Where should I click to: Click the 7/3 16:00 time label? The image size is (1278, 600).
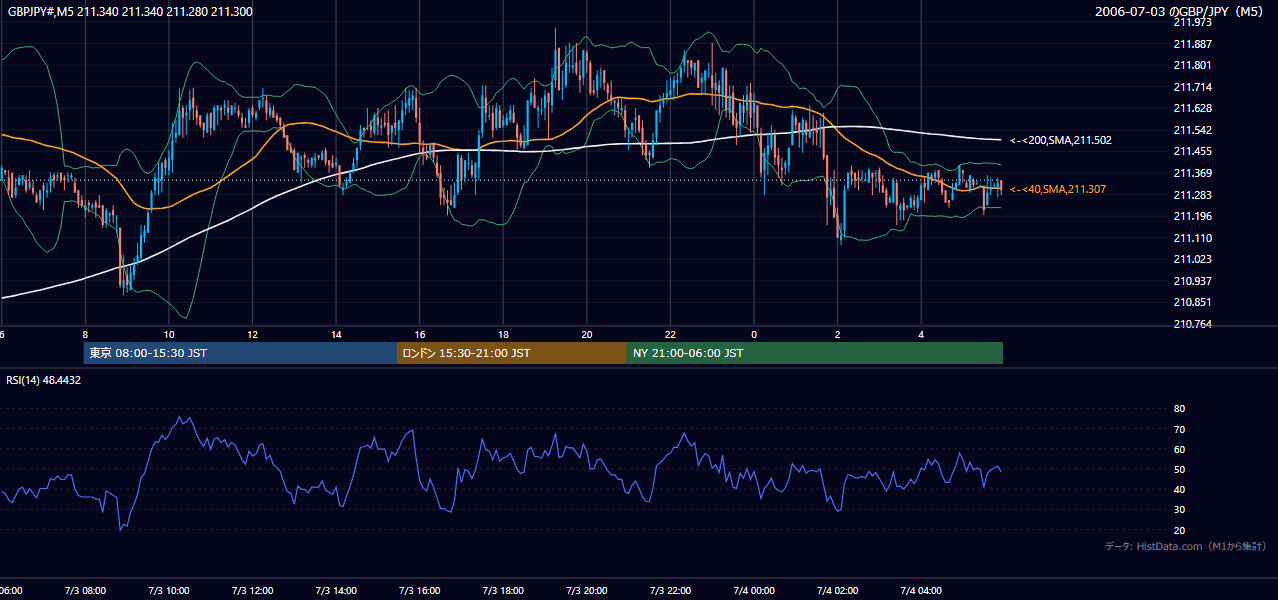pos(419,591)
